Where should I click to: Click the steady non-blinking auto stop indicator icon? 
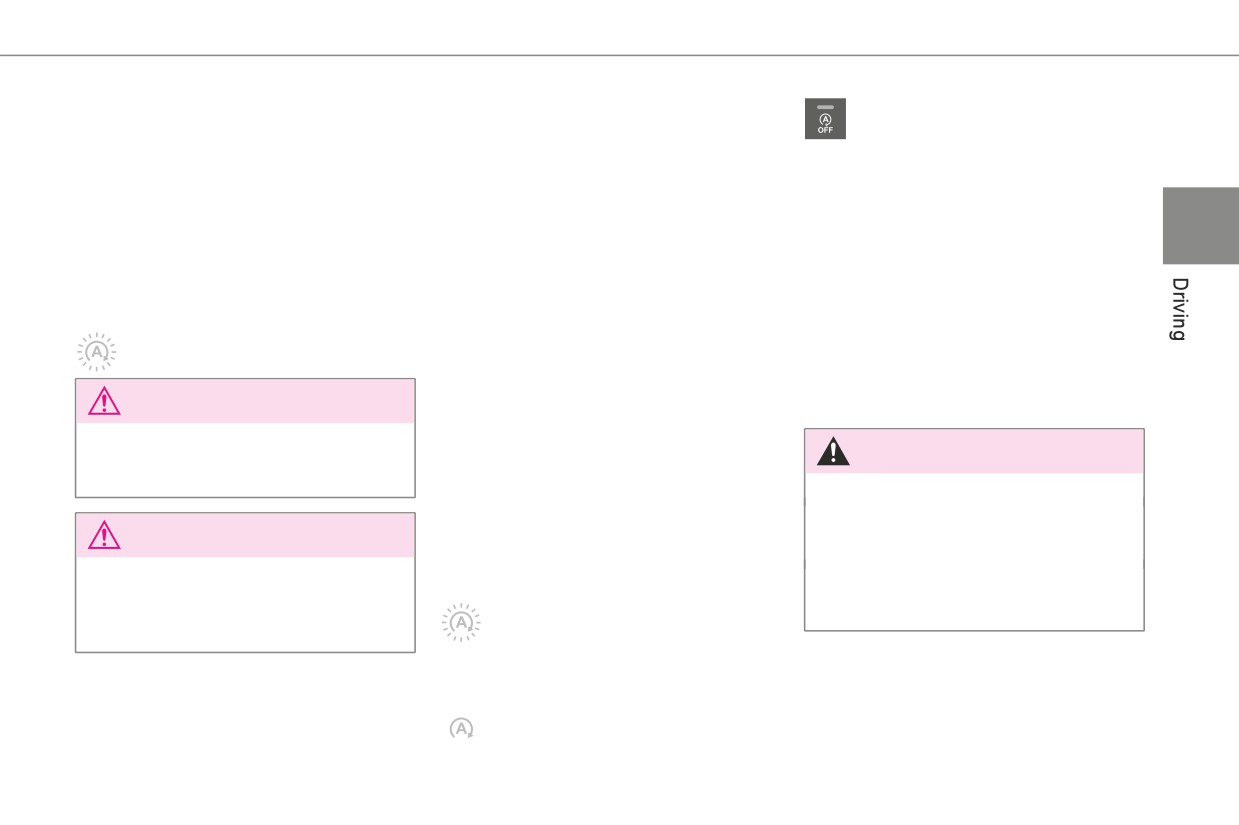click(x=461, y=729)
